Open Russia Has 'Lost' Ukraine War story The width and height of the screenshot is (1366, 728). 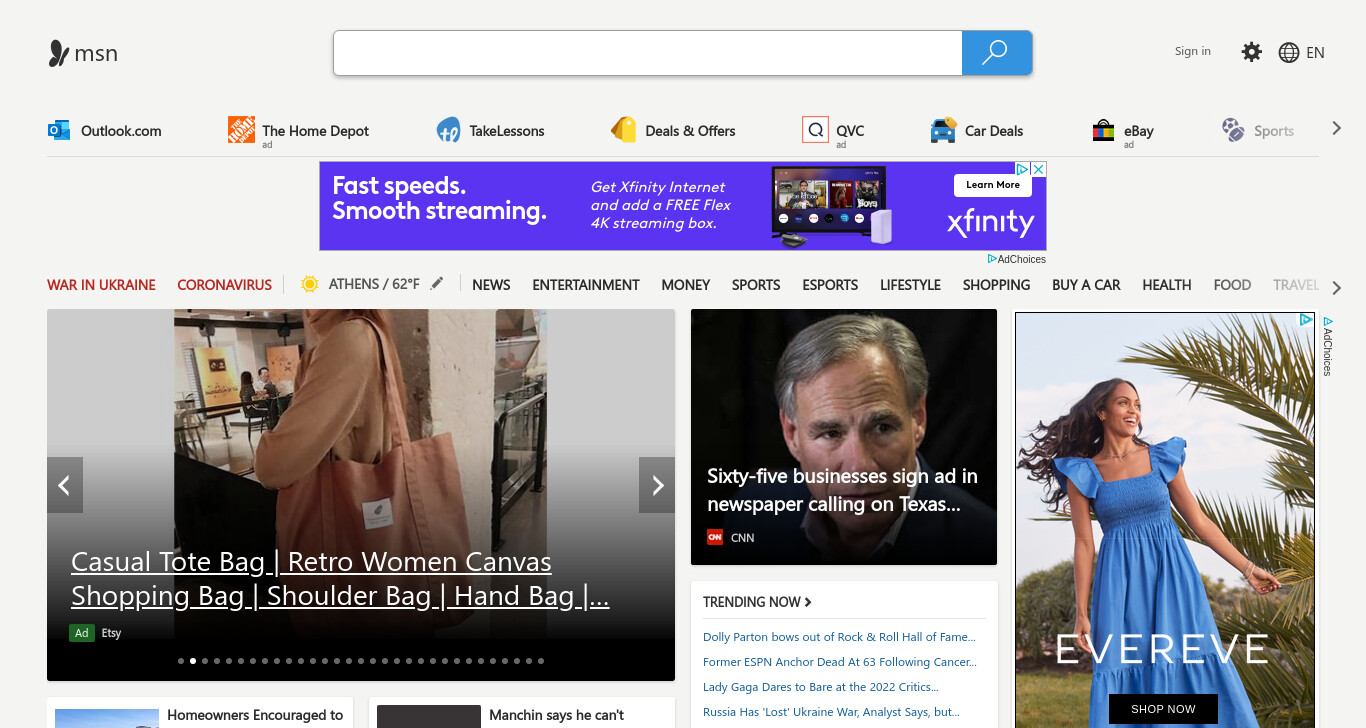pyautogui.click(x=831, y=712)
